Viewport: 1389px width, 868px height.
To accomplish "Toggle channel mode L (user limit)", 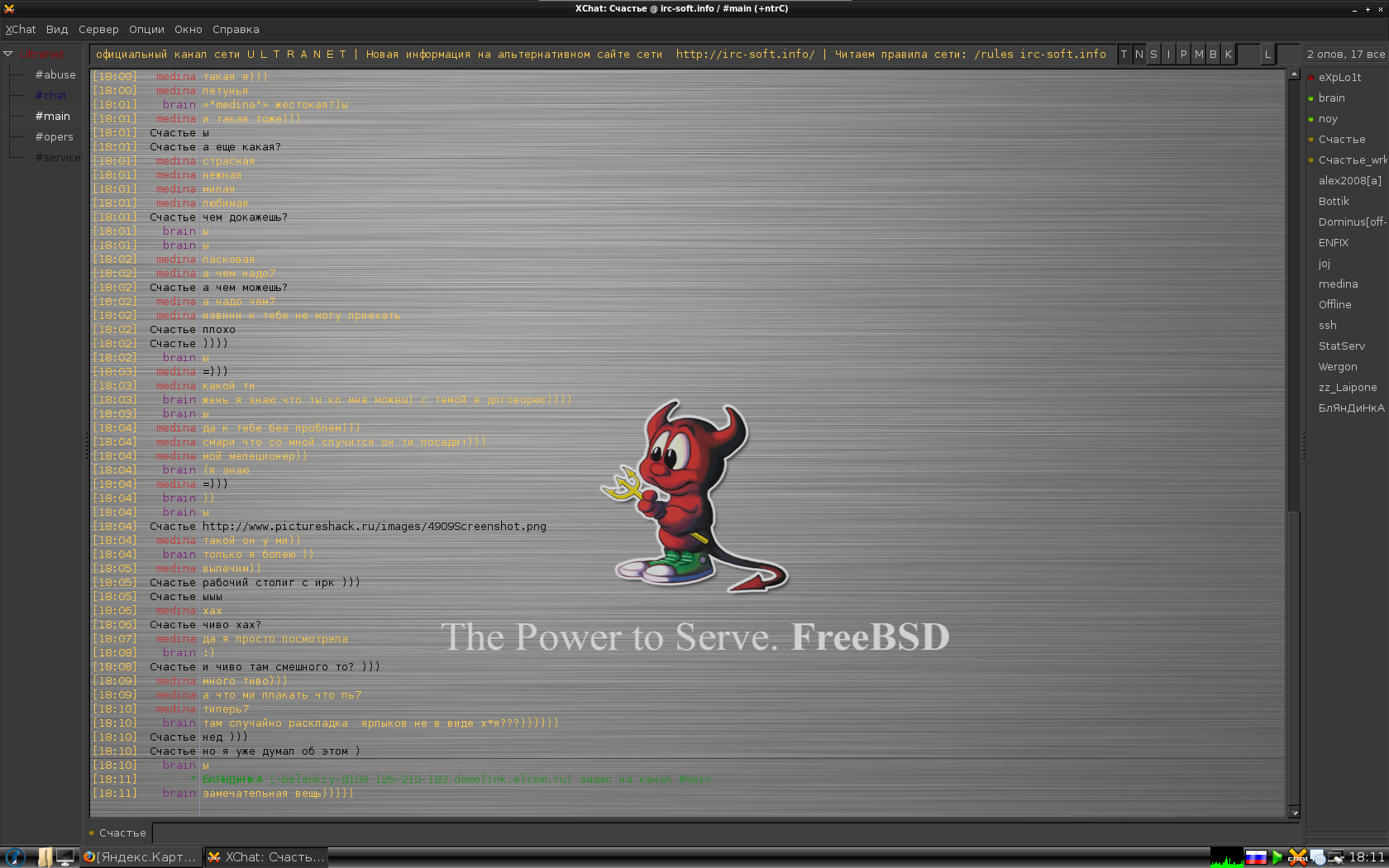I will point(1267,55).
